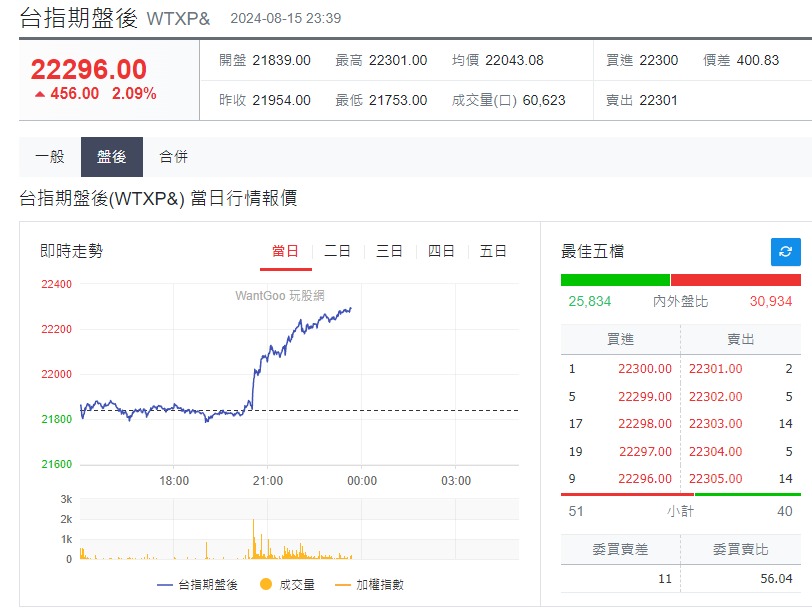Viewport: 812px width, 610px height.
Task: Open the 三日 chart timeframe
Action: (x=390, y=252)
